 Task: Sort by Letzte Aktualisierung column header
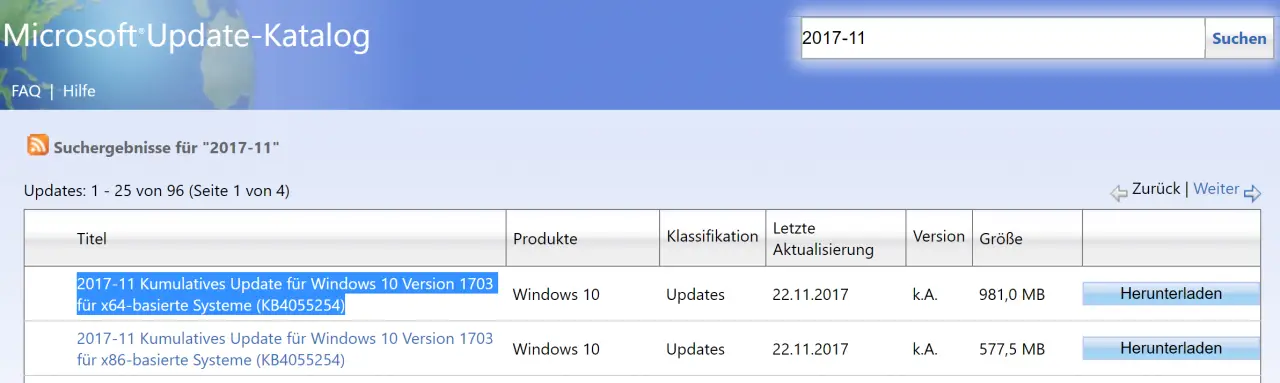point(823,238)
